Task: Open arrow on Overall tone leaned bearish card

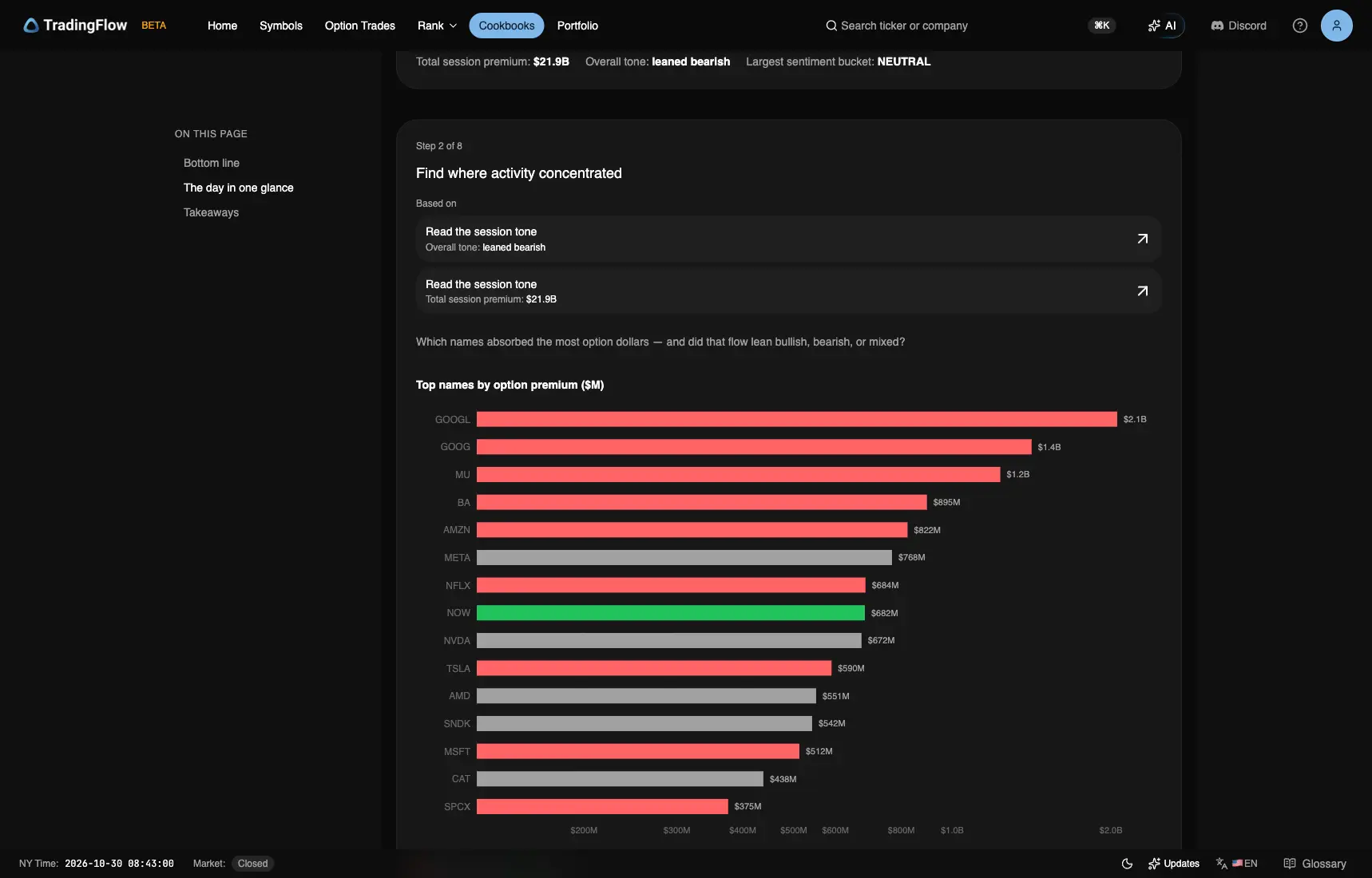Action: (1143, 239)
